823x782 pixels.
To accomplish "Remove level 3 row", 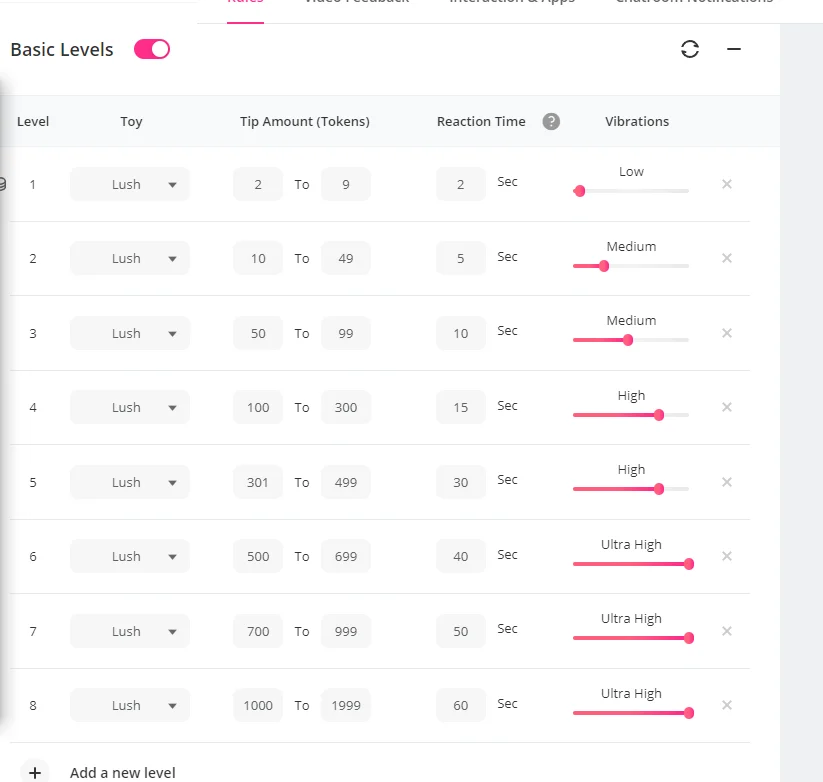I will 727,333.
